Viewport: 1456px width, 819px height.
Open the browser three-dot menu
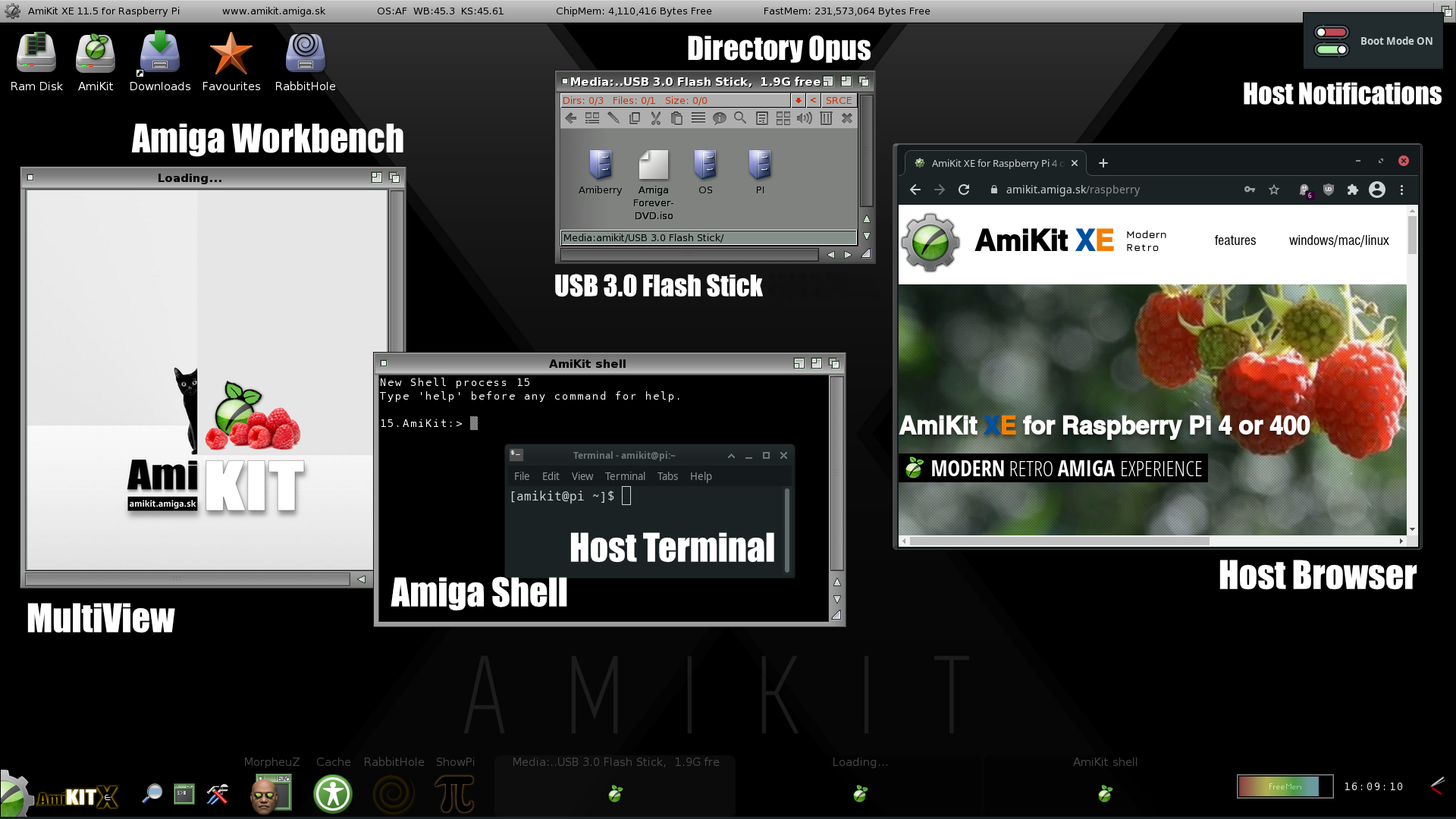point(1401,190)
